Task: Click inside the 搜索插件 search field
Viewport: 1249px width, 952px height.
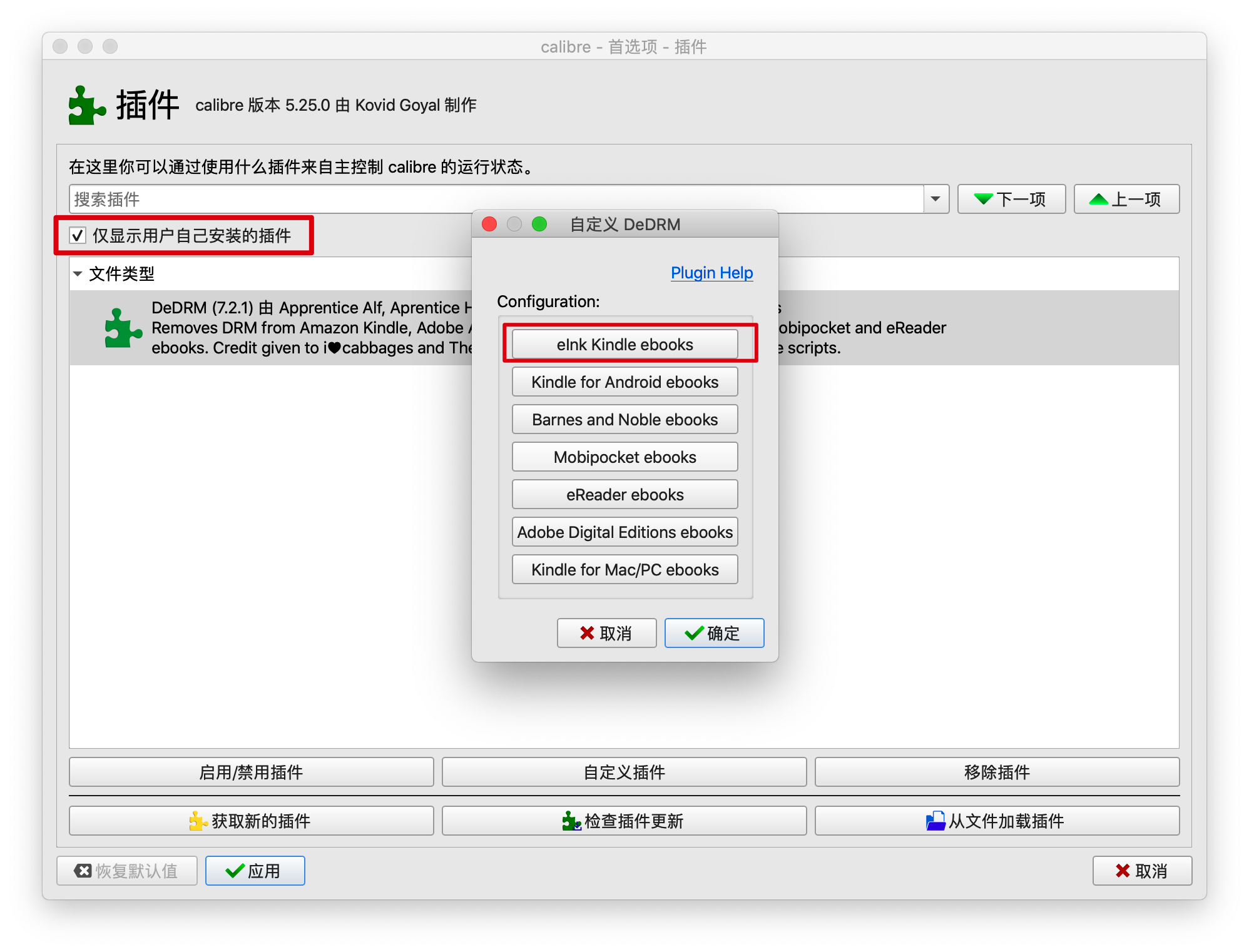Action: (496, 199)
